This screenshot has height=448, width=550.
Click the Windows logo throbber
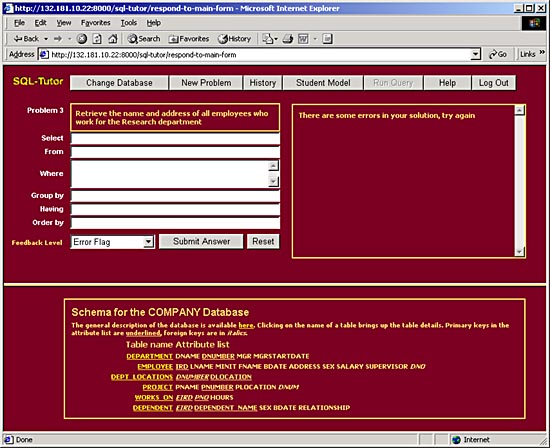534,23
